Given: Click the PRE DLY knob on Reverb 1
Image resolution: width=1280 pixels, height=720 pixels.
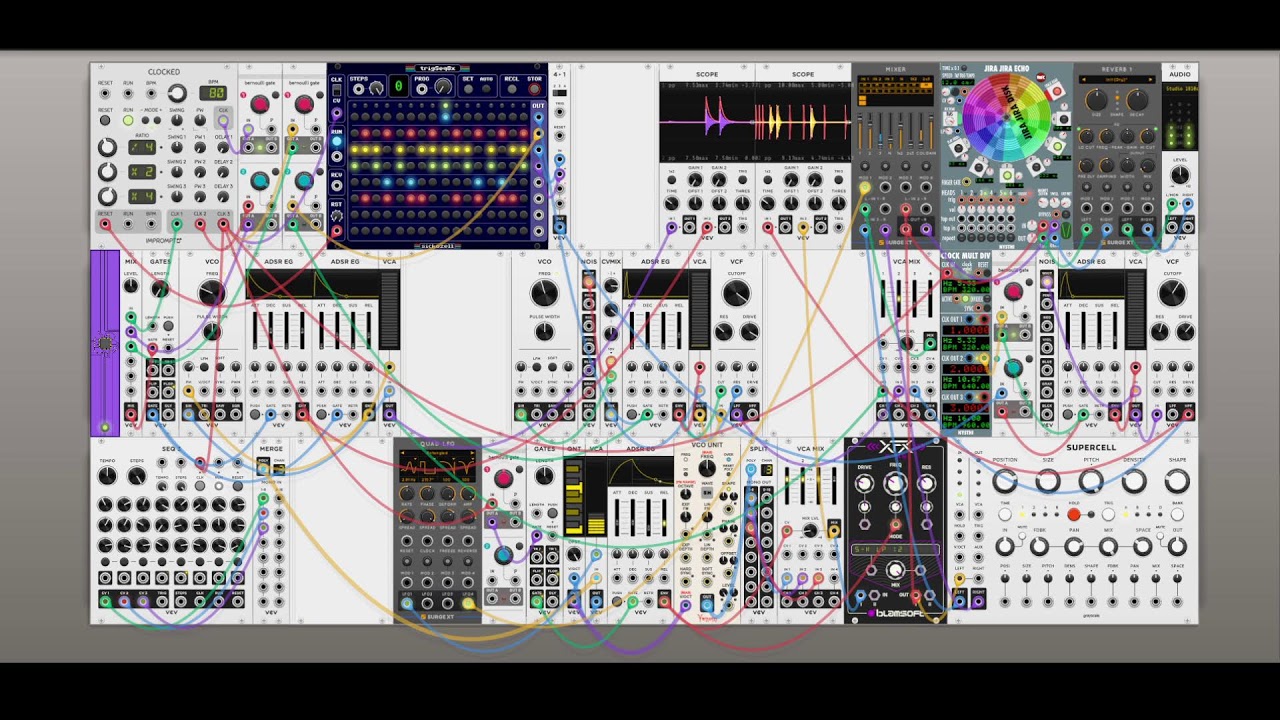Looking at the screenshot, I should click(1086, 165).
